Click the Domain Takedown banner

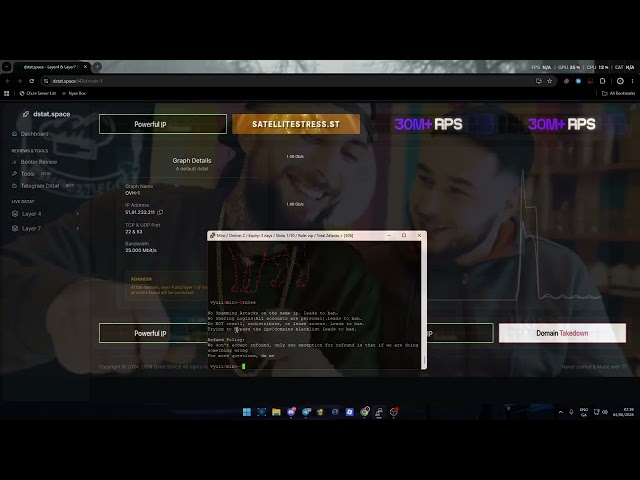pyautogui.click(x=562, y=333)
